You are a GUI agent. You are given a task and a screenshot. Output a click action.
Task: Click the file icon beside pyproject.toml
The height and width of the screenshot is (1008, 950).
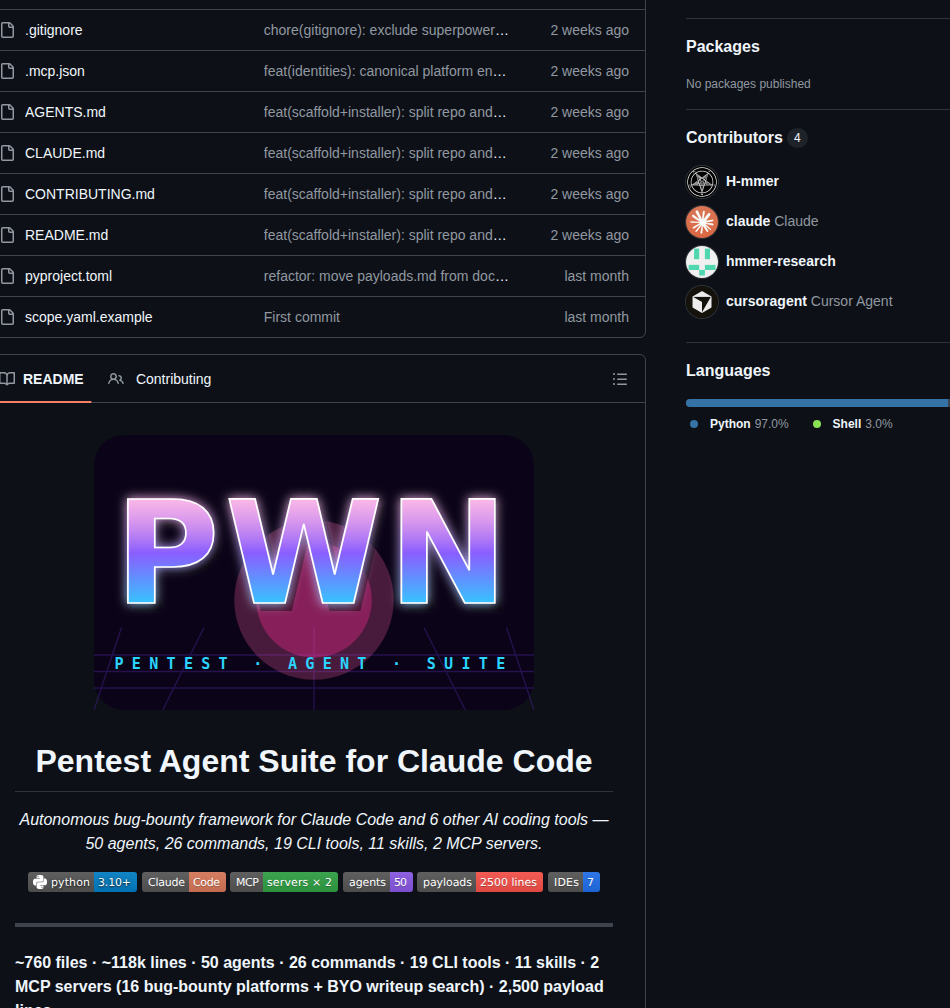click(x=7, y=276)
